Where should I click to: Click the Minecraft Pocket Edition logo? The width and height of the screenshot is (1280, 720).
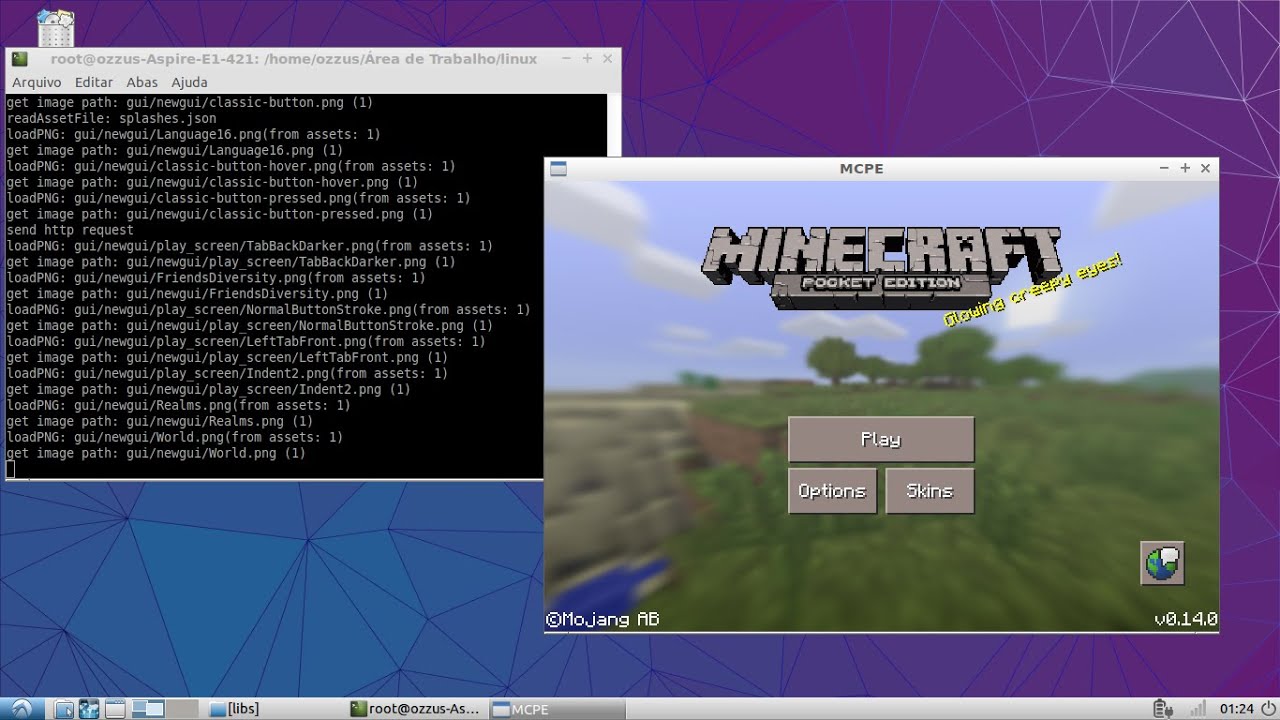880,266
